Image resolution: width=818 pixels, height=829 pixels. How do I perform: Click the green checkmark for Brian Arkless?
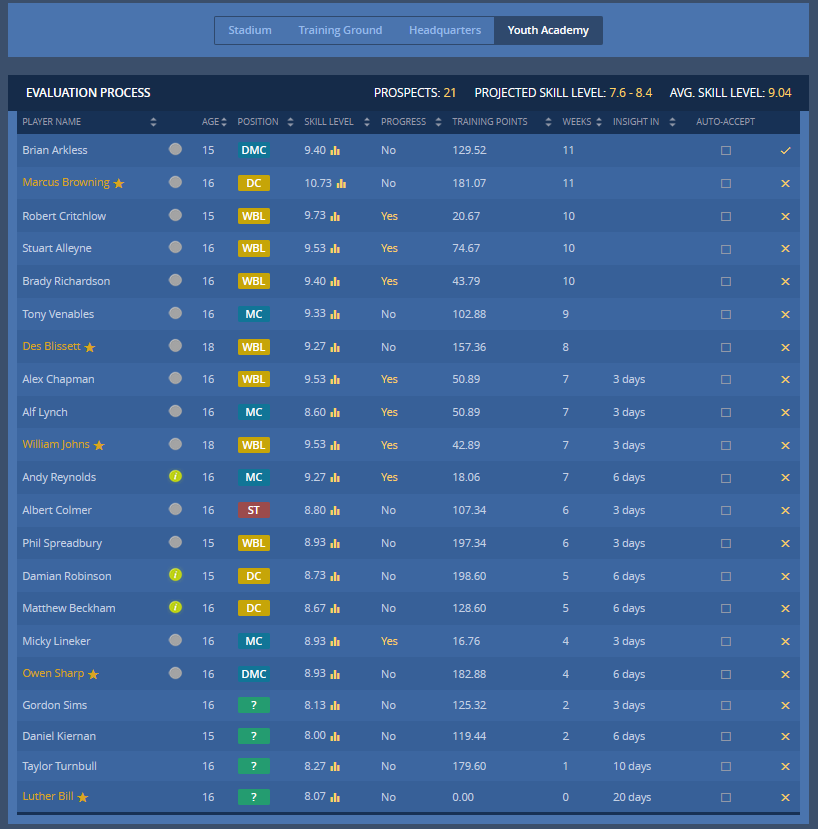pyautogui.click(x=785, y=150)
